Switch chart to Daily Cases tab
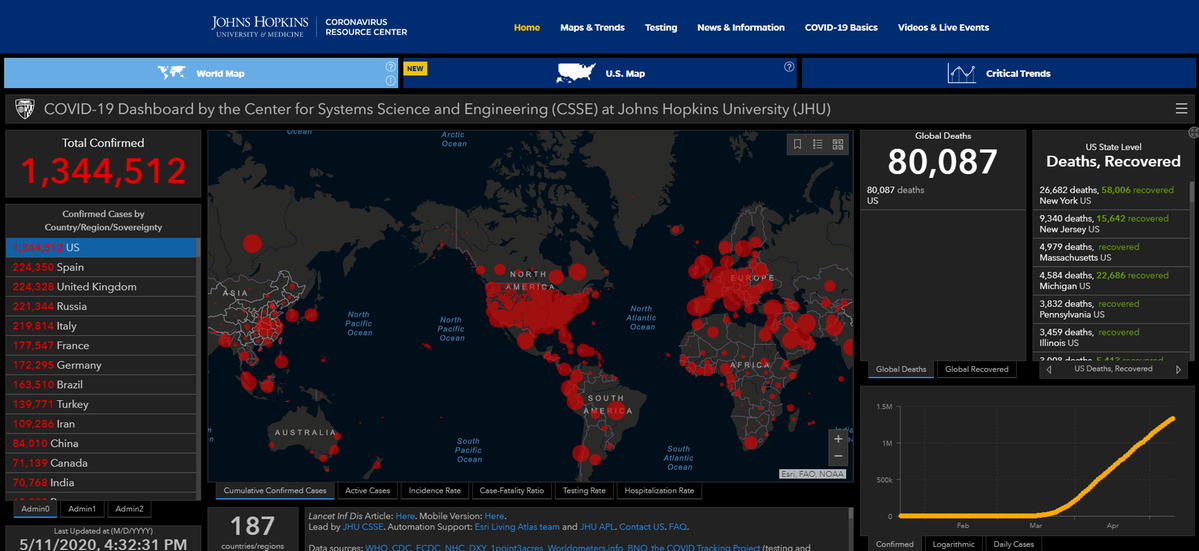 pyautogui.click(x=1014, y=544)
